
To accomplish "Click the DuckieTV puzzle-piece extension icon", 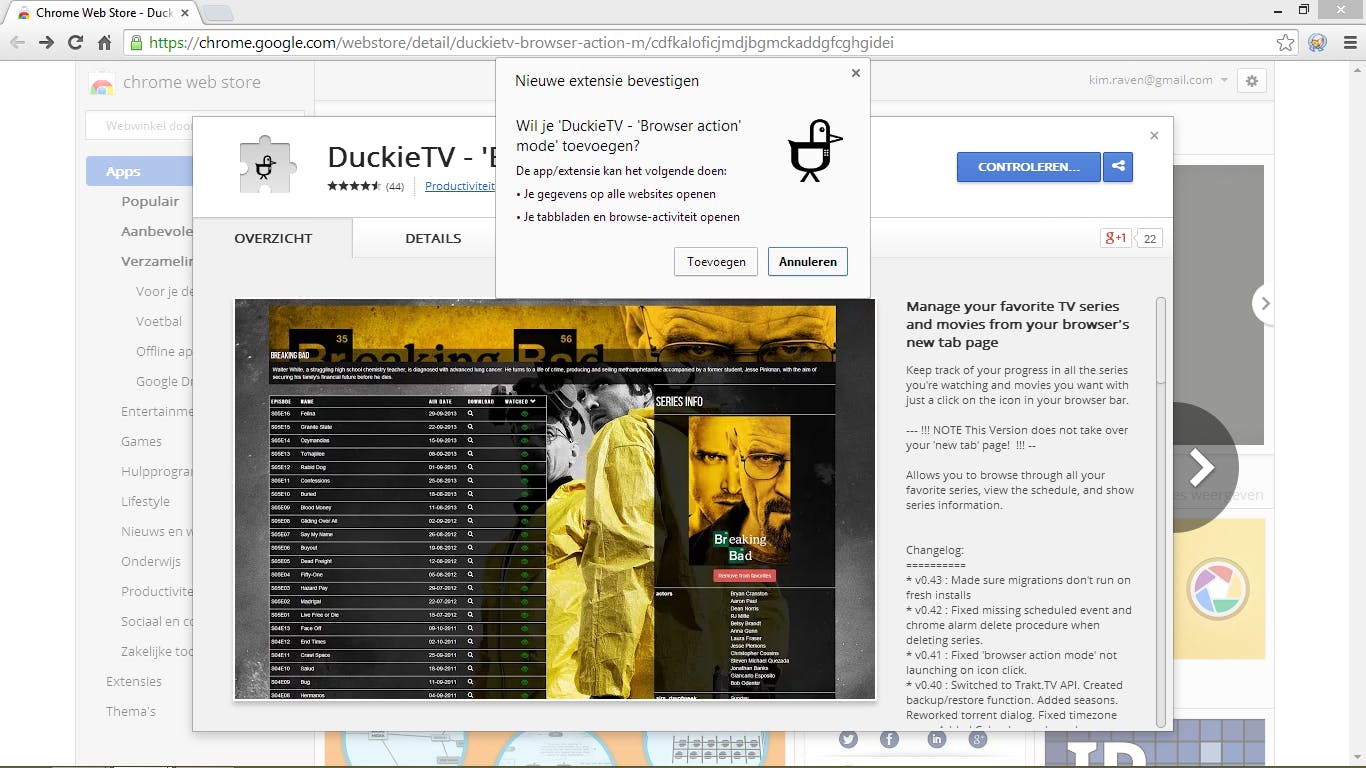I will (x=265, y=164).
